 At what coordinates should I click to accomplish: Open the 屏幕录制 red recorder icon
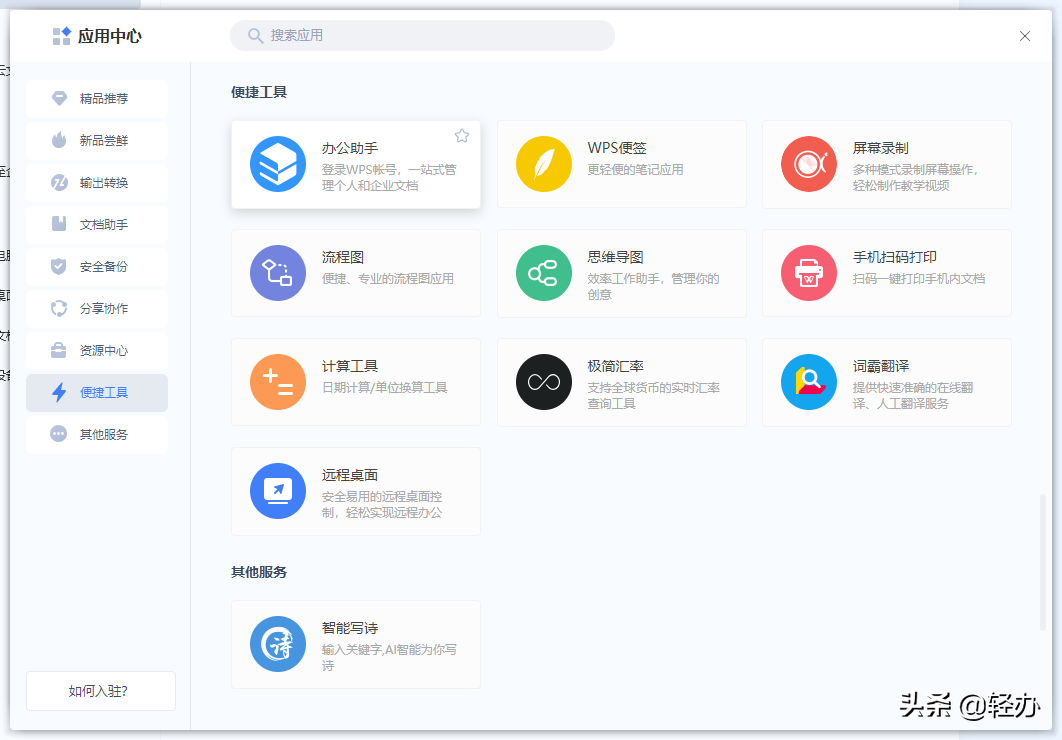[x=809, y=164]
